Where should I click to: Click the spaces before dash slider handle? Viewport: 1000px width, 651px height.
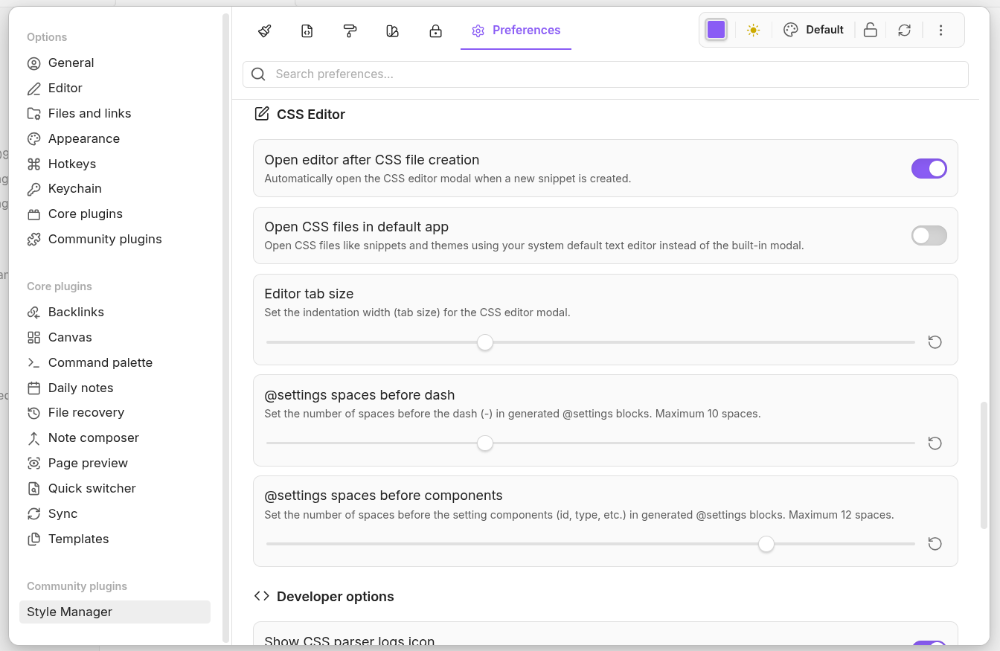point(485,443)
